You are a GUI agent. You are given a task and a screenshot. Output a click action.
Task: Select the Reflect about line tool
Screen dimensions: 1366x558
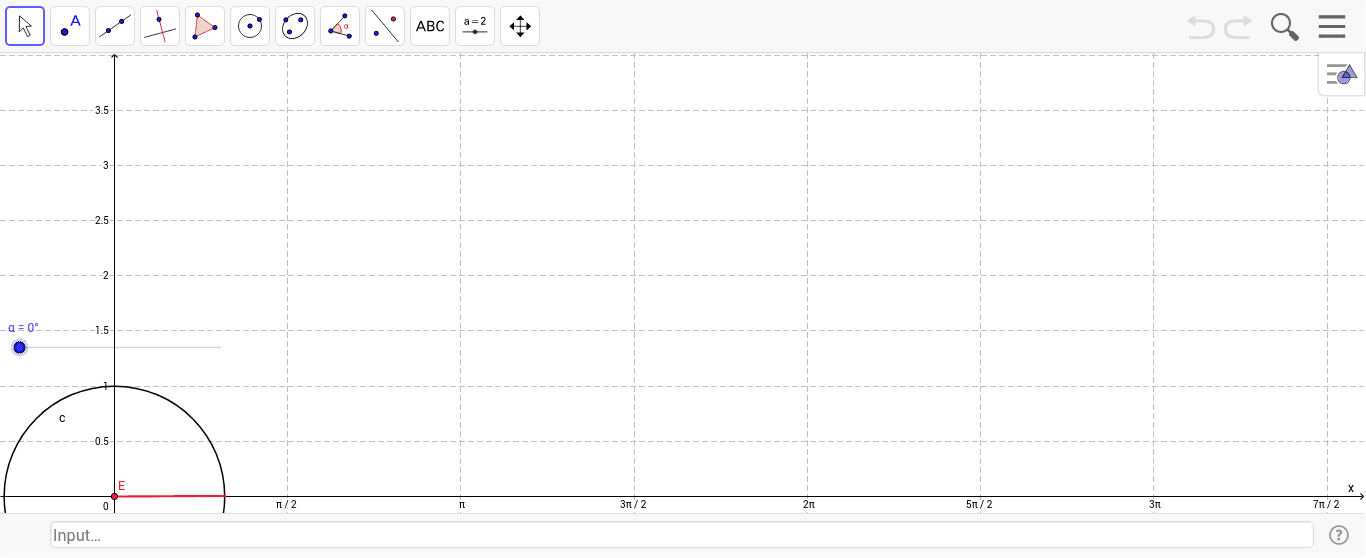click(385, 26)
